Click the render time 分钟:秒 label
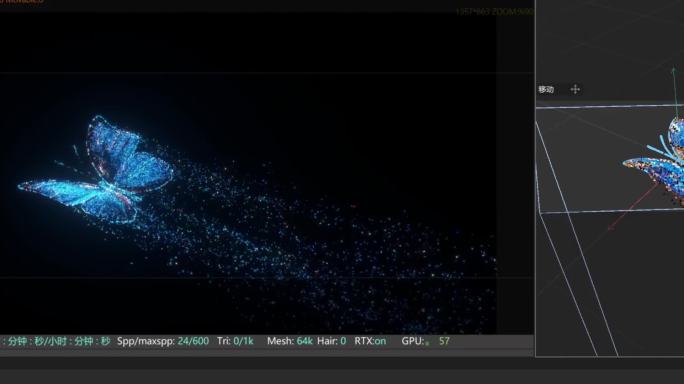This screenshot has height=384, width=684. click(x=55, y=341)
